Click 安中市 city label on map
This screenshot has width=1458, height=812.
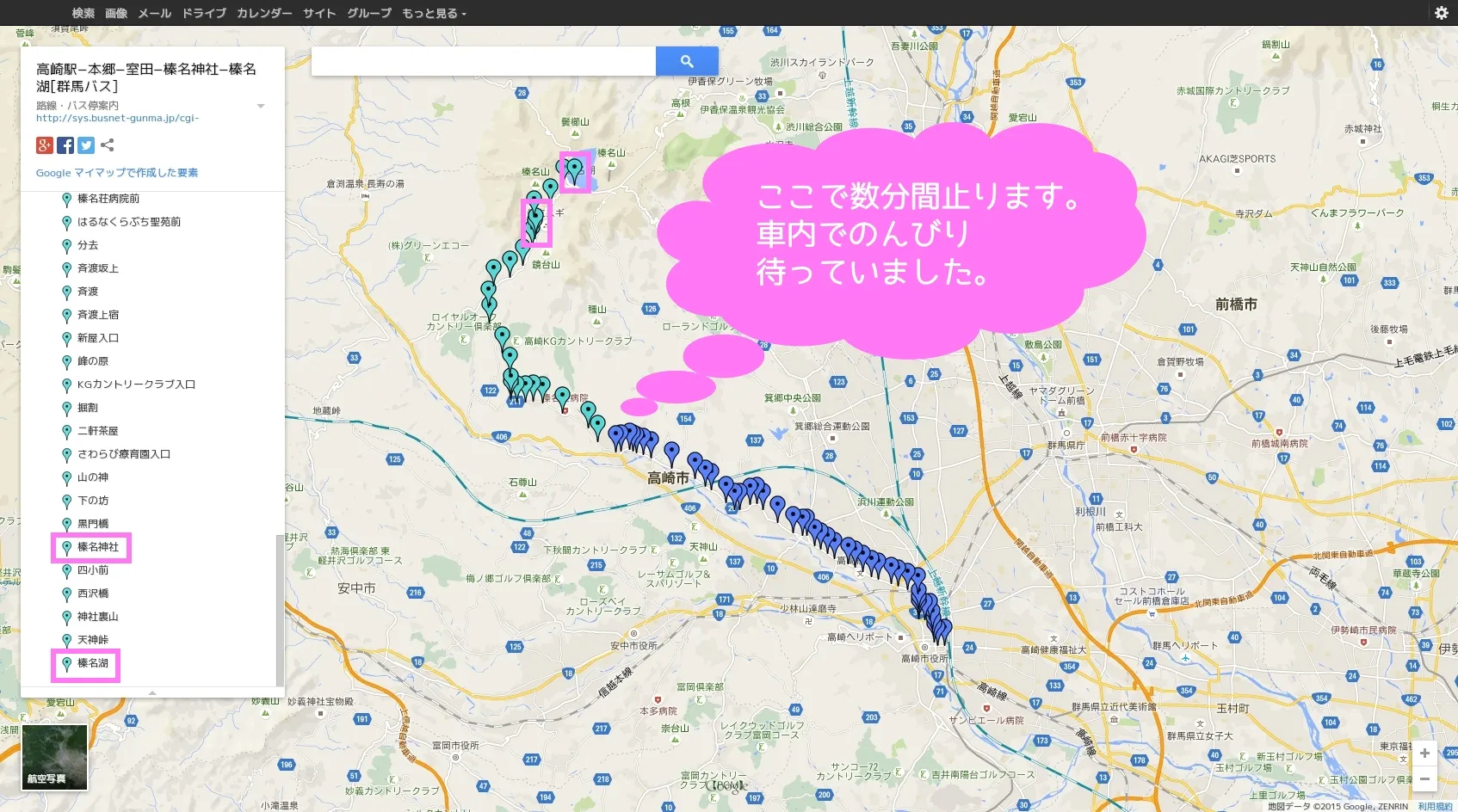pos(356,588)
